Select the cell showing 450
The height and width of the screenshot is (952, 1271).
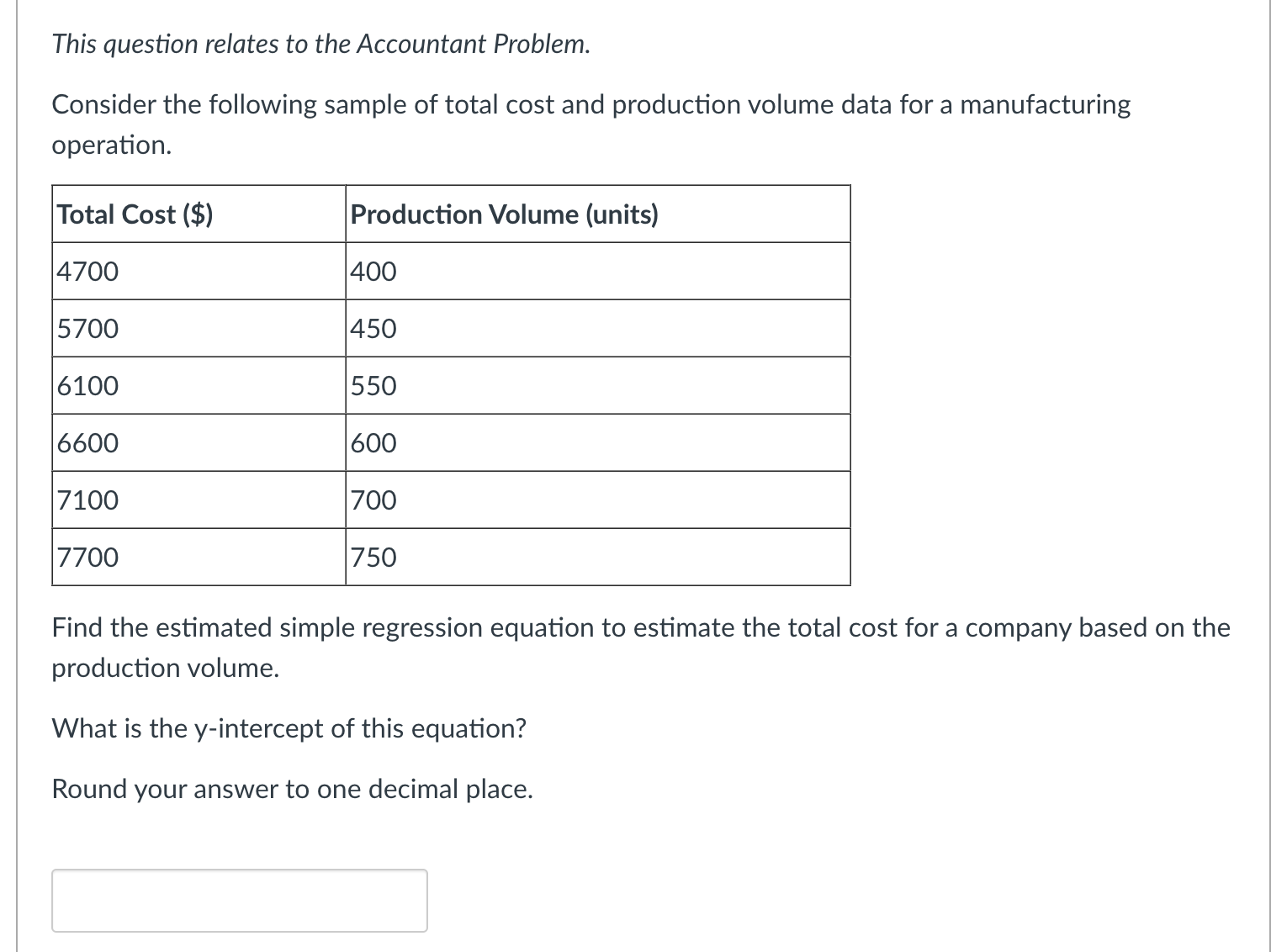click(371, 328)
